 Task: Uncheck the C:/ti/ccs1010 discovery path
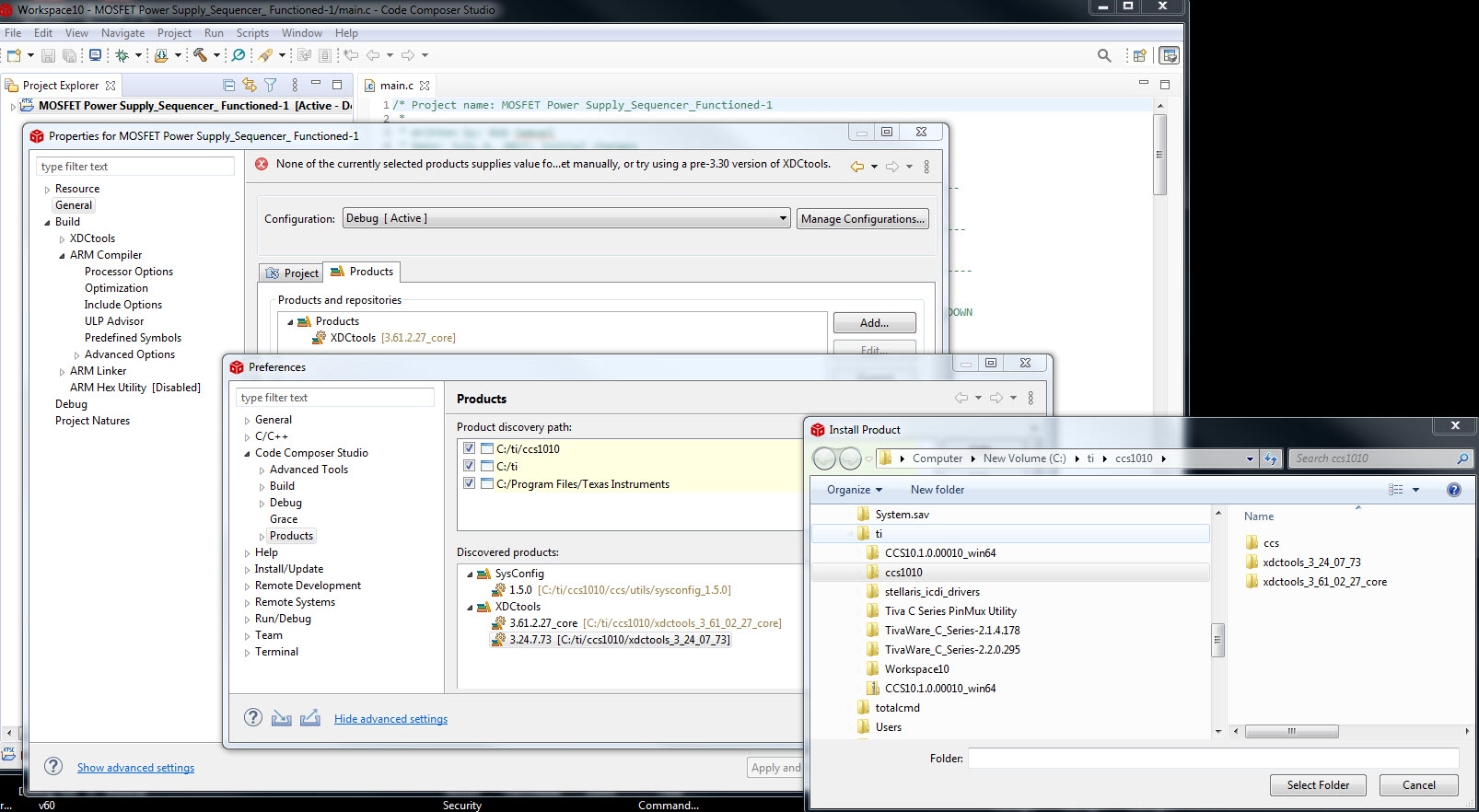(469, 448)
